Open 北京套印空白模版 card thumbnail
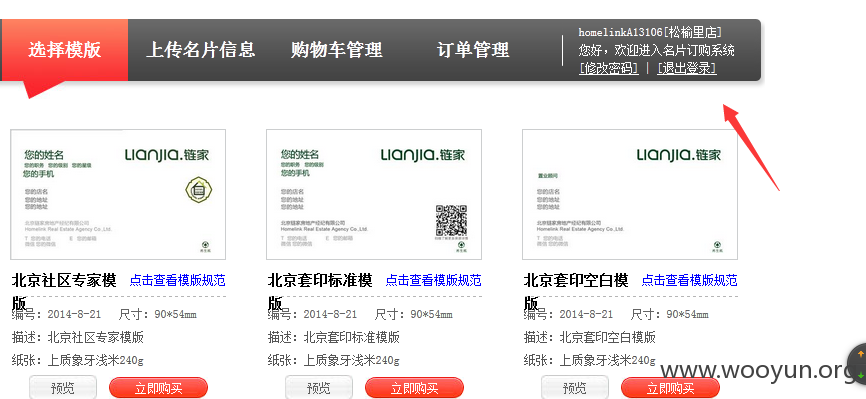The height and width of the screenshot is (399, 866). tap(630, 195)
